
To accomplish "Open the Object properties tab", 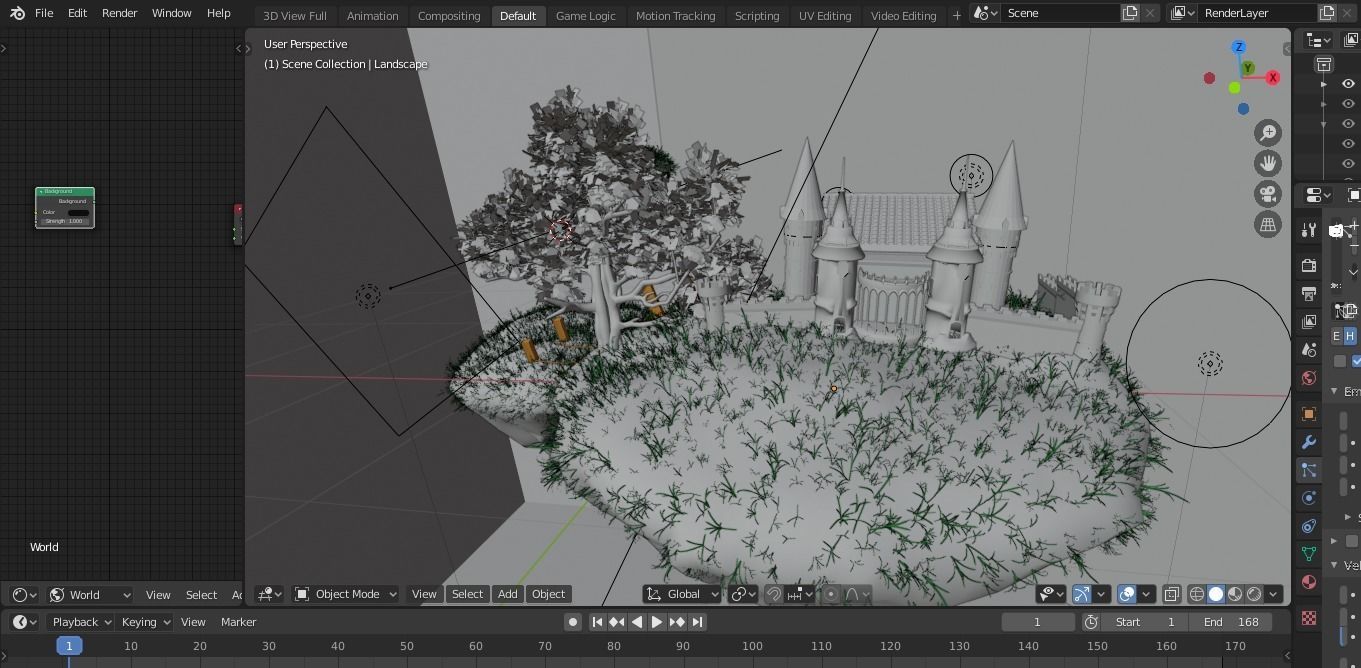I will (x=1309, y=414).
